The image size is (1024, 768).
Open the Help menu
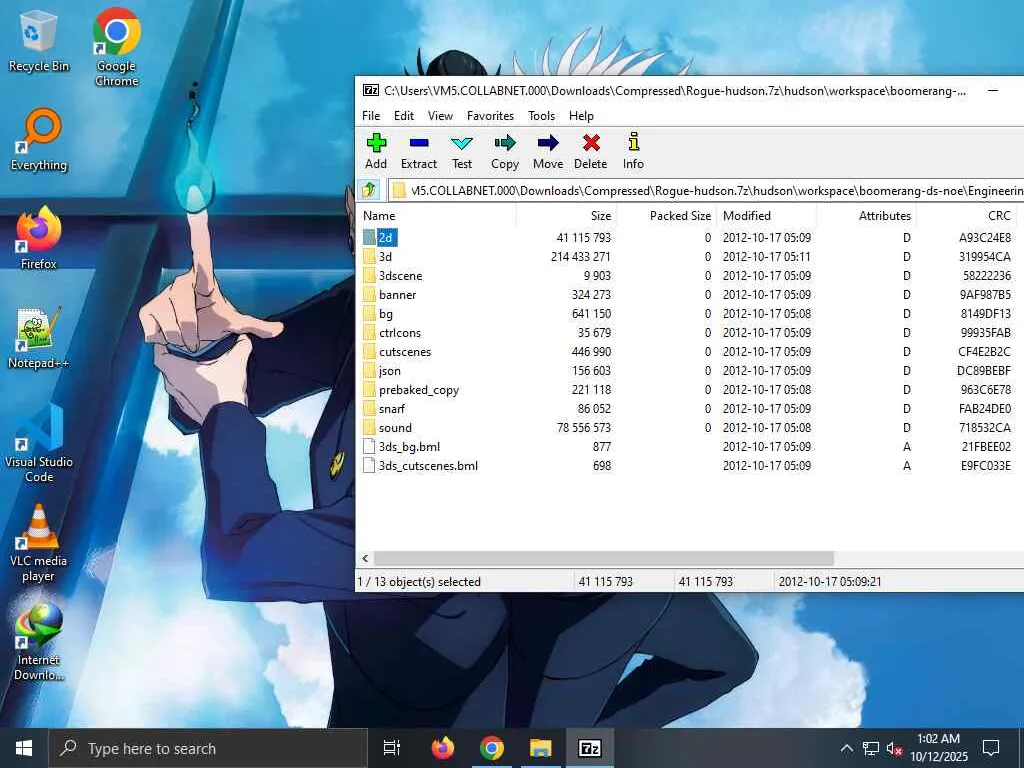(581, 116)
